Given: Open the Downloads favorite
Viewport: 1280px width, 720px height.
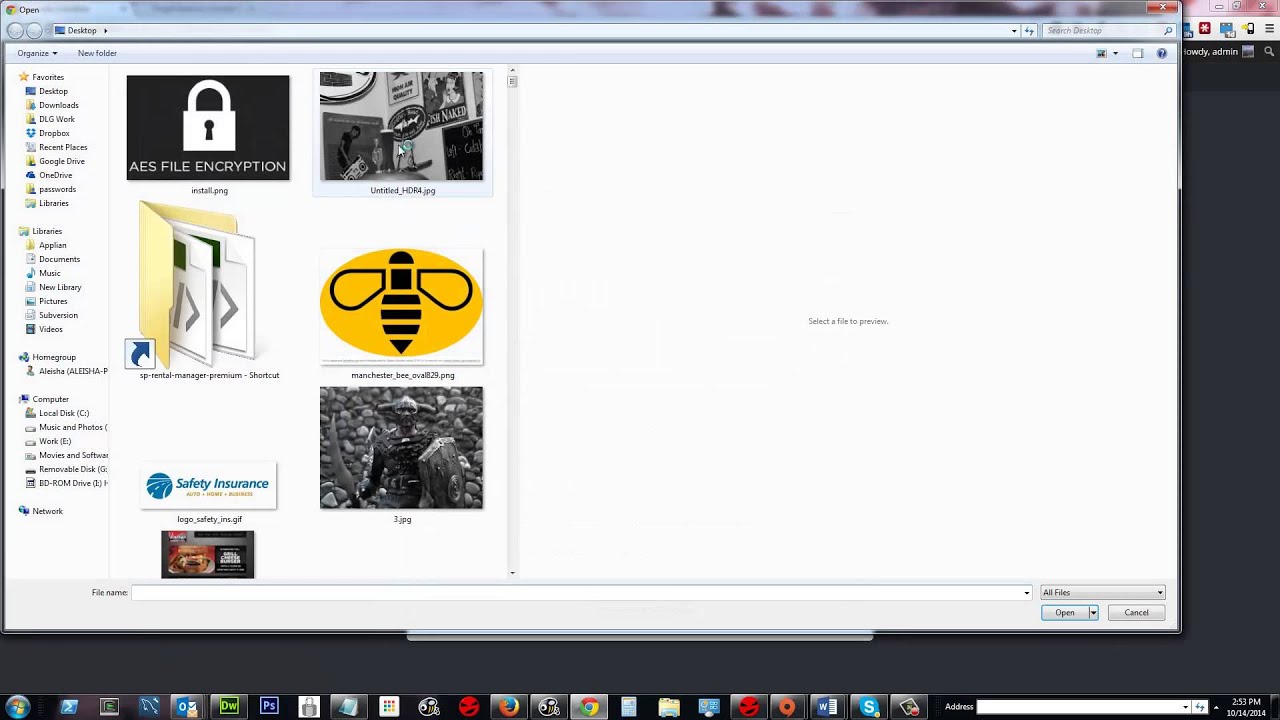Looking at the screenshot, I should pyautogui.click(x=58, y=105).
